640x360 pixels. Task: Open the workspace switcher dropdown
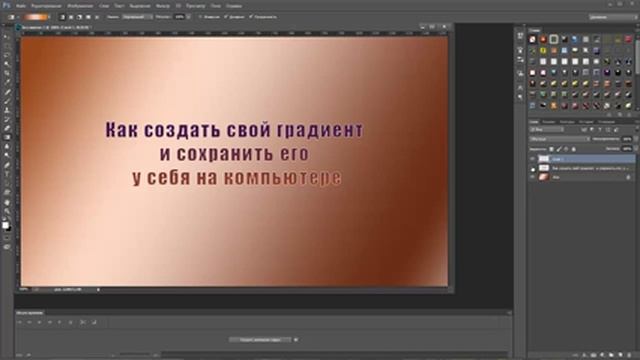click(613, 17)
